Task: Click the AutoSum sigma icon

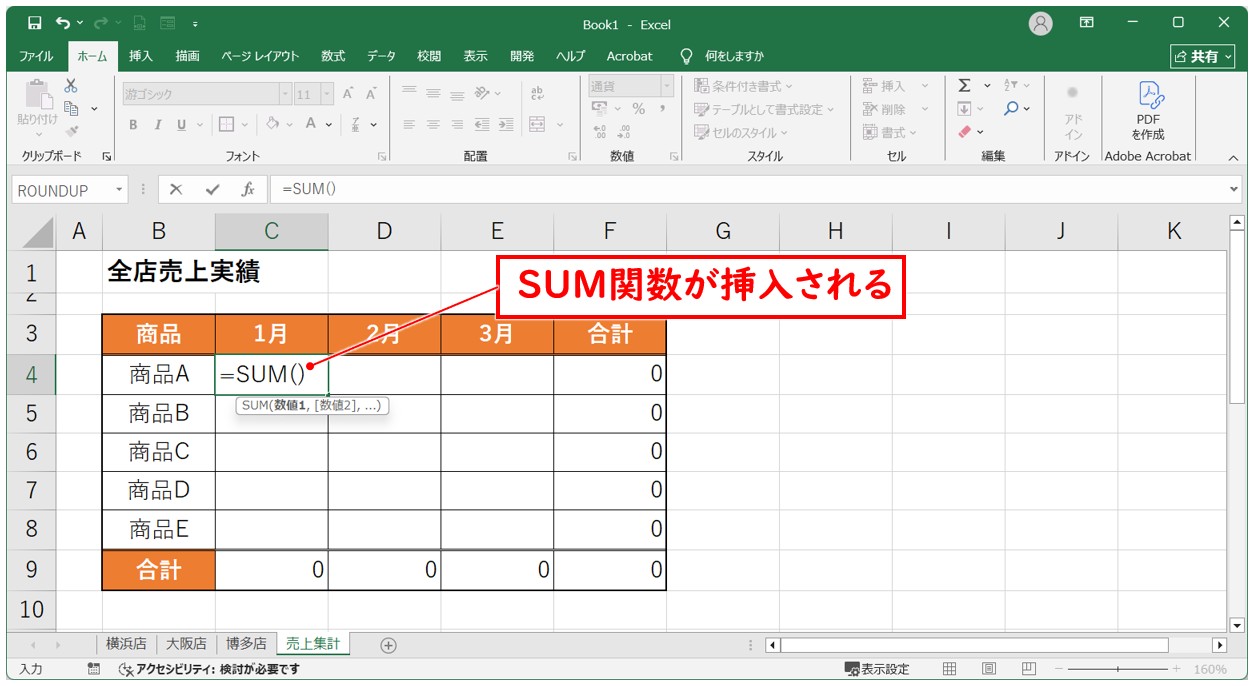Action: pyautogui.click(x=964, y=86)
